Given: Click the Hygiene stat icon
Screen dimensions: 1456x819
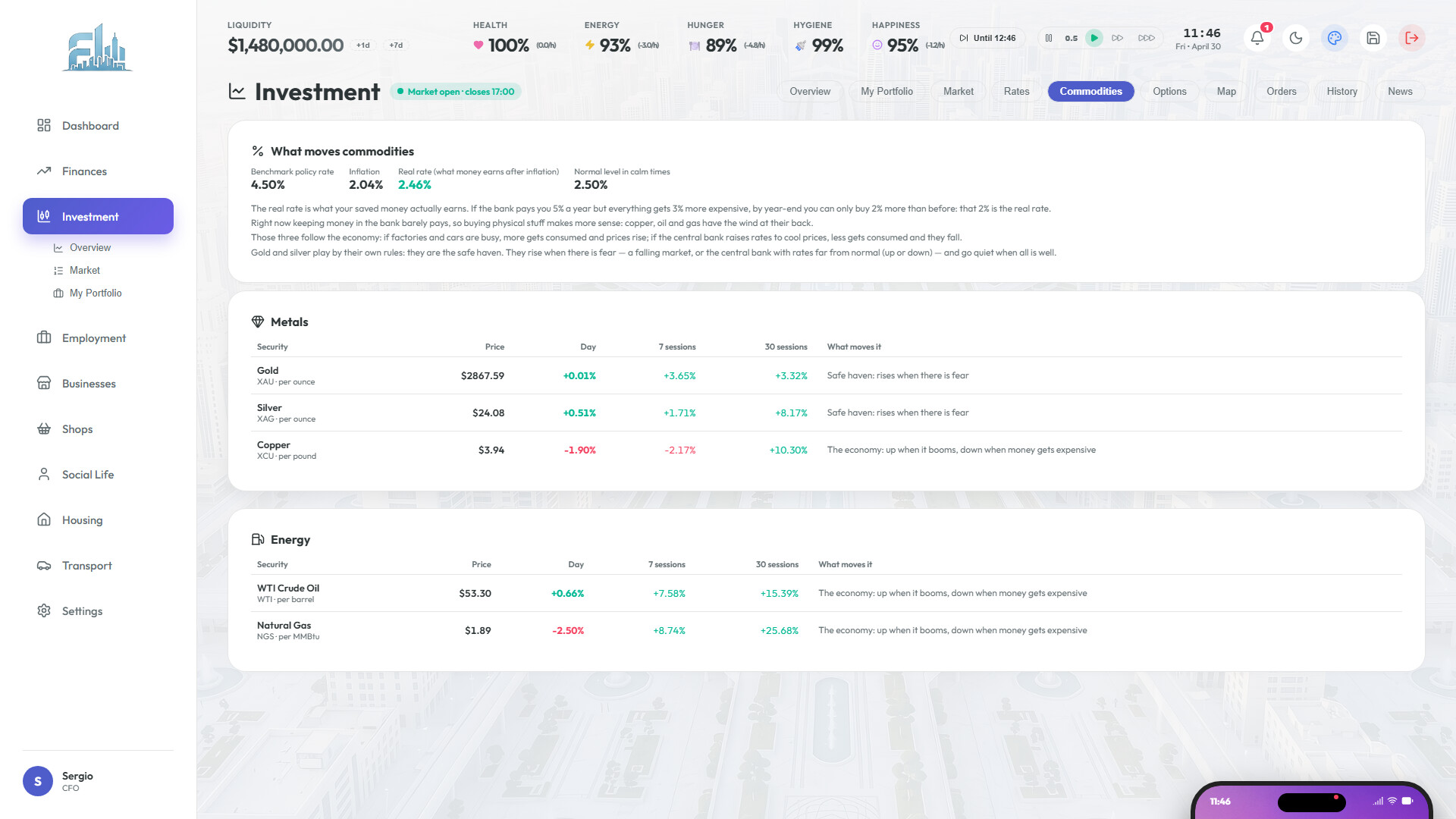Looking at the screenshot, I should click(800, 45).
